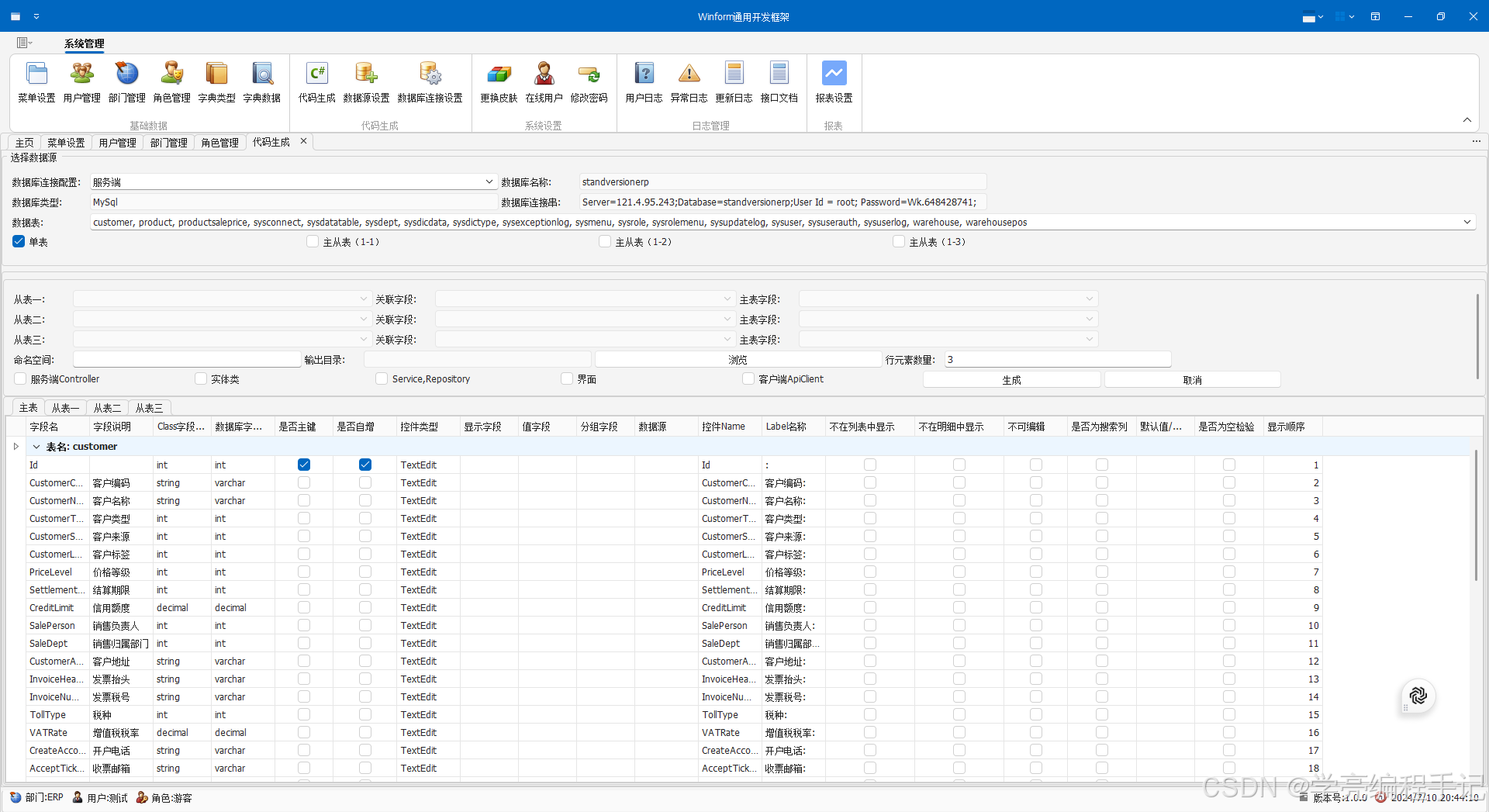
Task: Click the 更换皮肤 icon
Action: coord(499,81)
